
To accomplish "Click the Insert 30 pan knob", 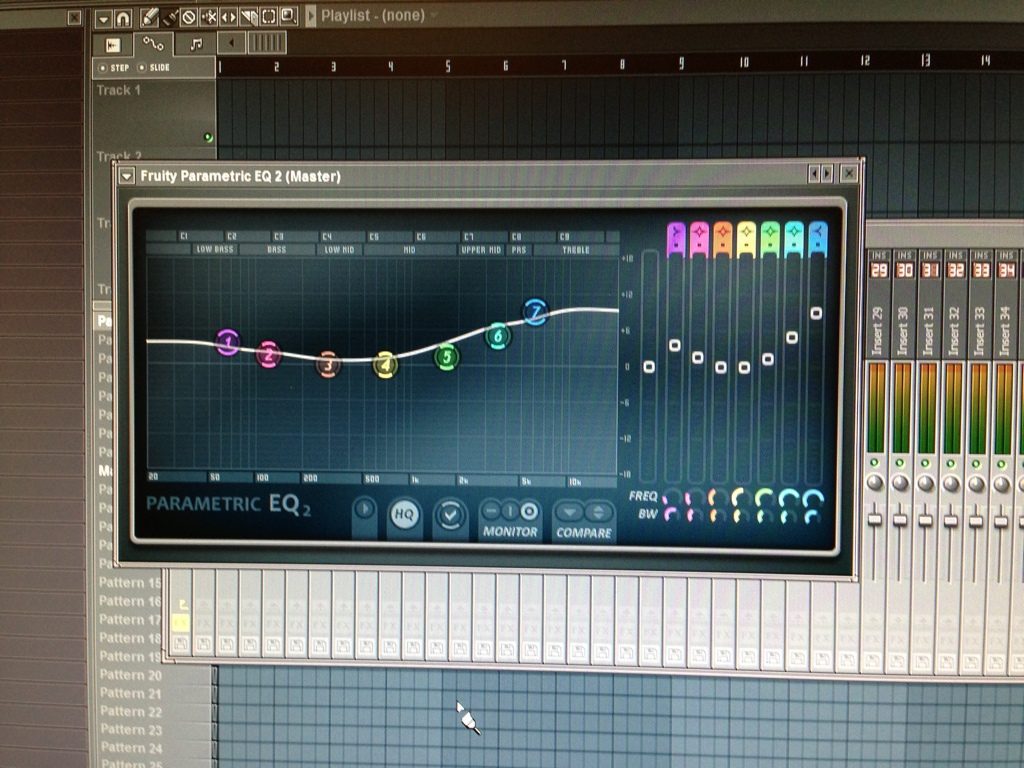I will point(900,483).
